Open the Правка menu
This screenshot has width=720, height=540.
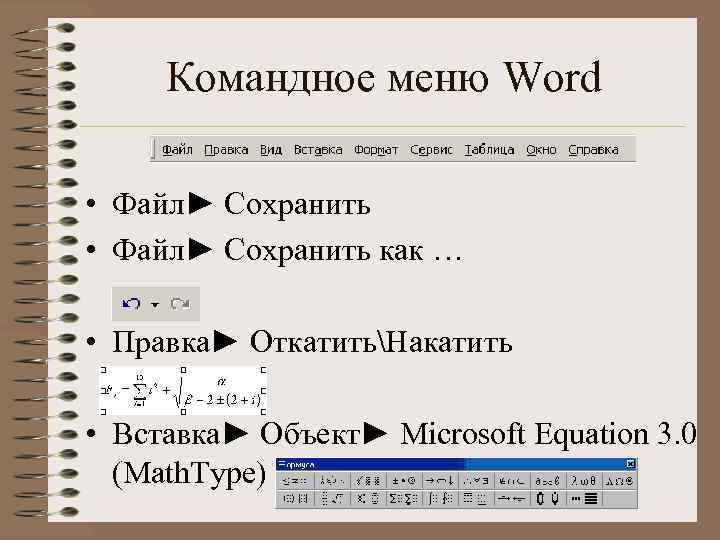tap(226, 150)
